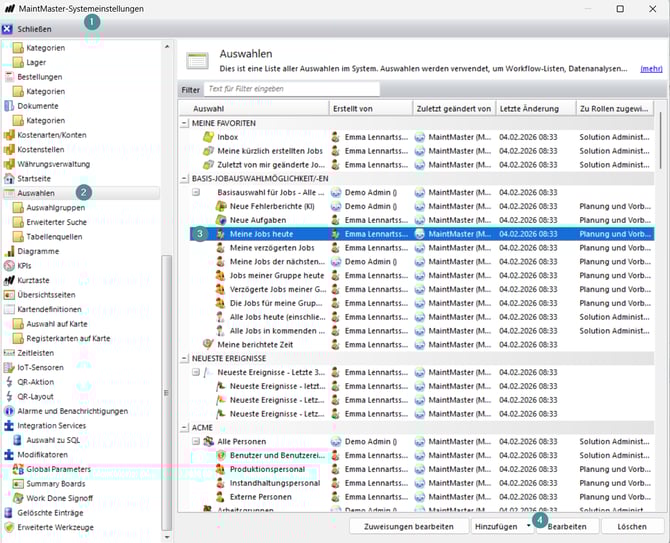The width and height of the screenshot is (670, 543).
Task: Click the Startseite house icon
Action: [x=9, y=179]
